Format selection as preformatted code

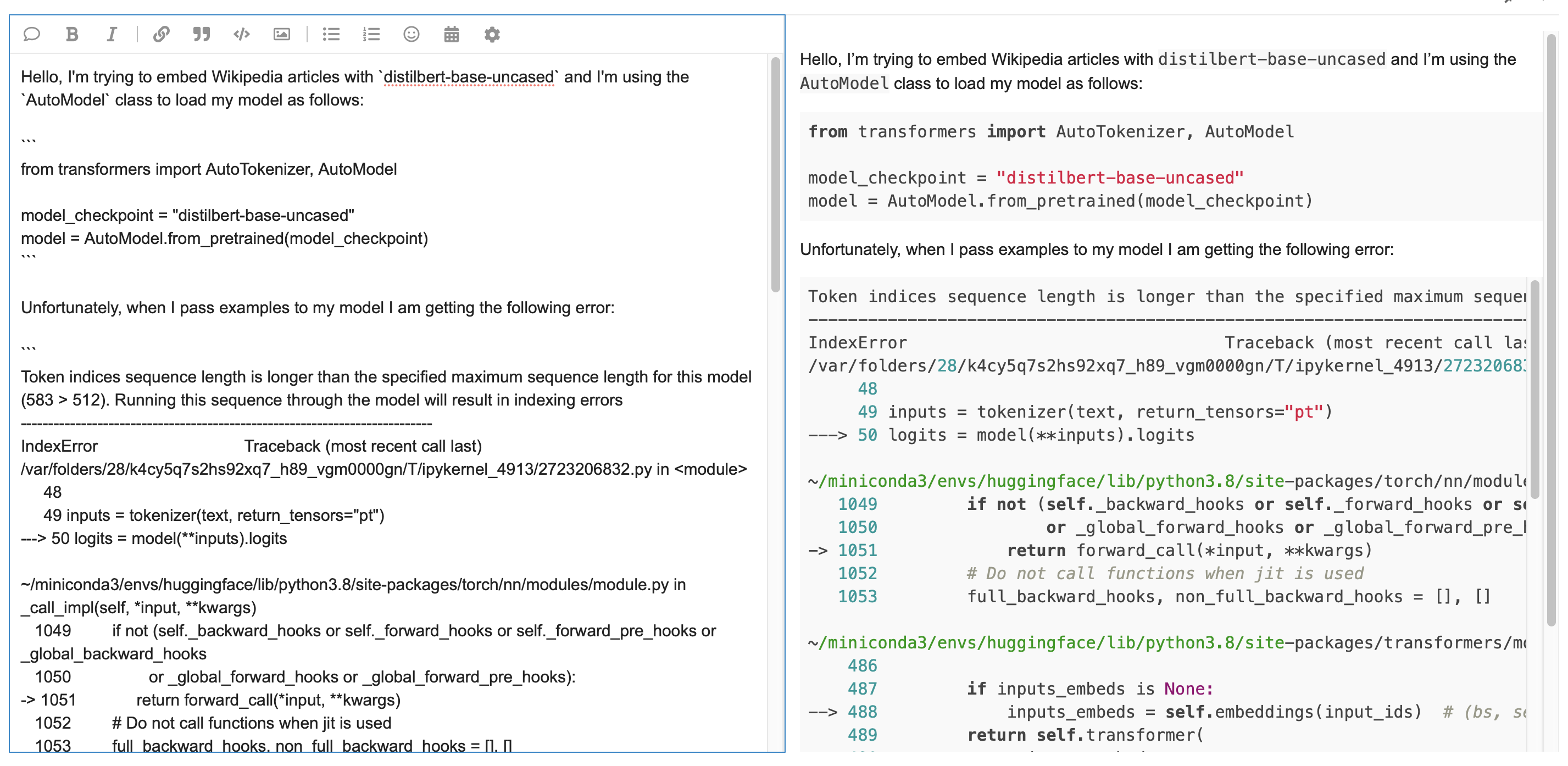pos(242,34)
